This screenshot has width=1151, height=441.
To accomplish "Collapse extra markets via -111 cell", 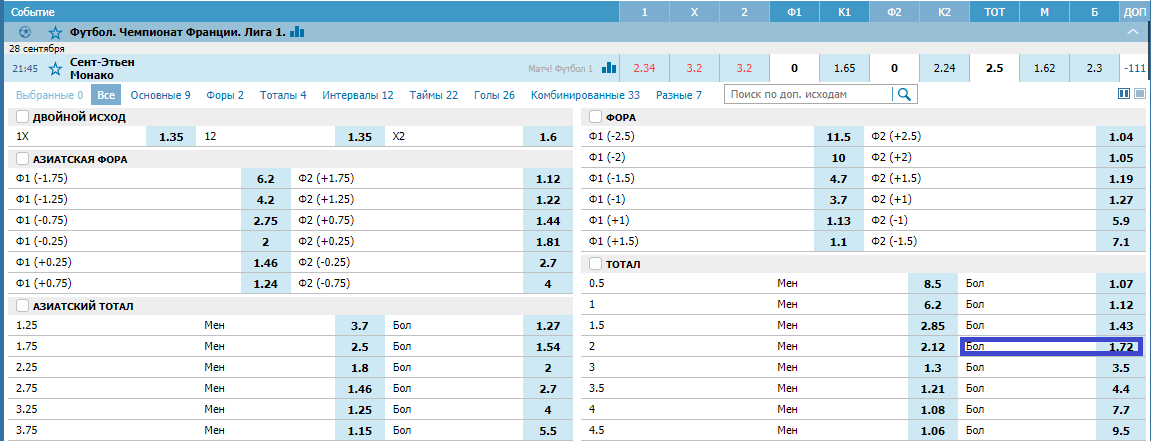I will pyautogui.click(x=1134, y=68).
